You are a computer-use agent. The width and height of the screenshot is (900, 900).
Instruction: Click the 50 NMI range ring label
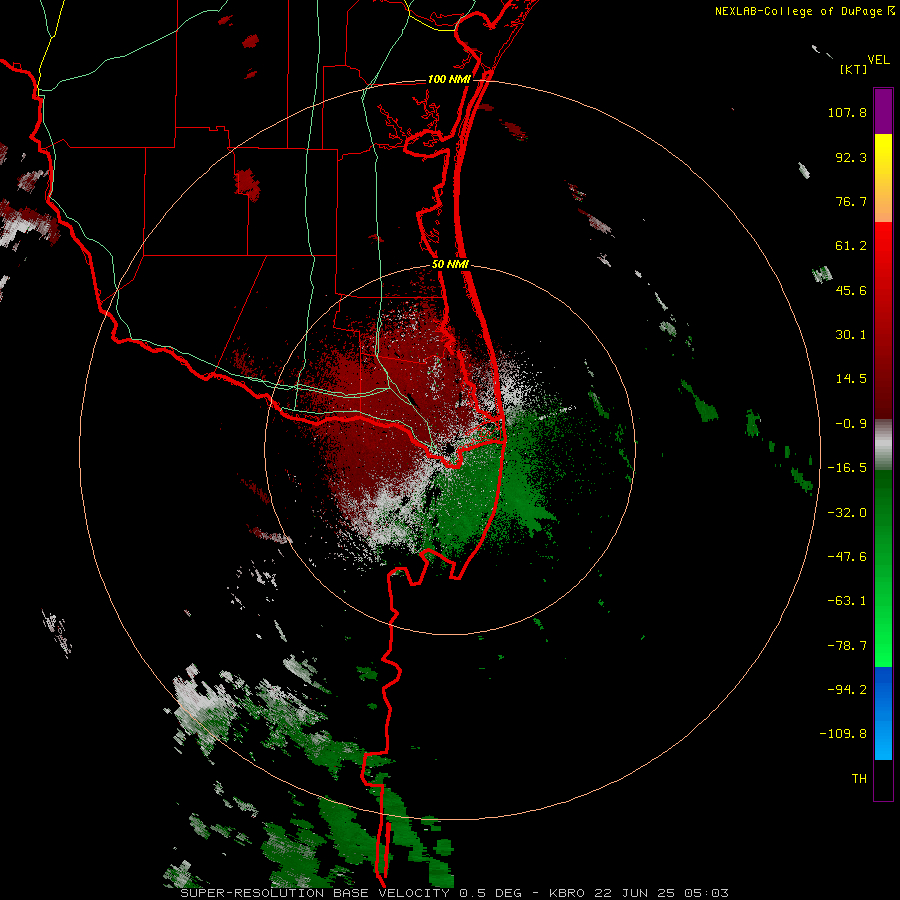[451, 265]
